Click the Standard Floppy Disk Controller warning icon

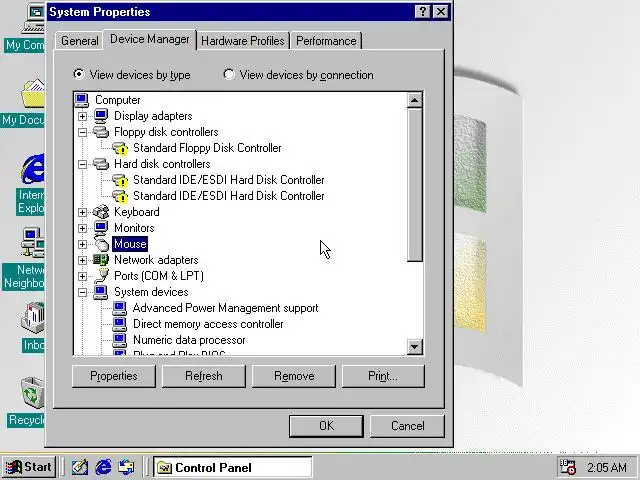click(x=120, y=148)
